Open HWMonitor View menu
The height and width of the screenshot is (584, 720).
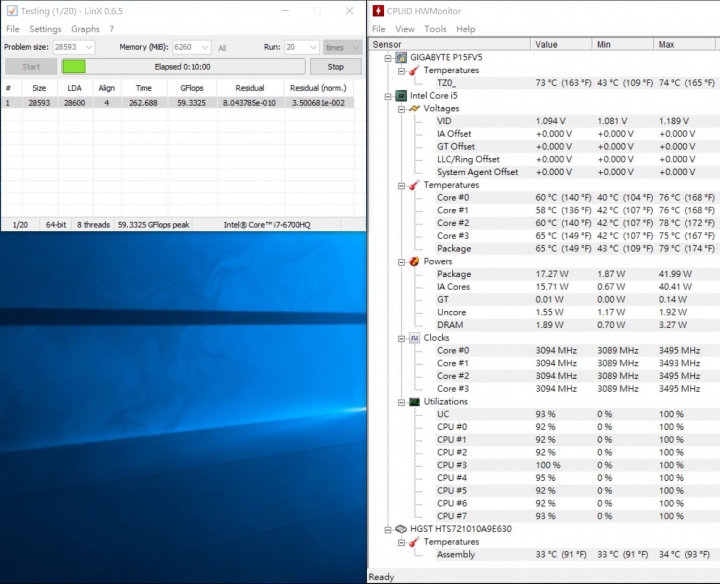405,29
